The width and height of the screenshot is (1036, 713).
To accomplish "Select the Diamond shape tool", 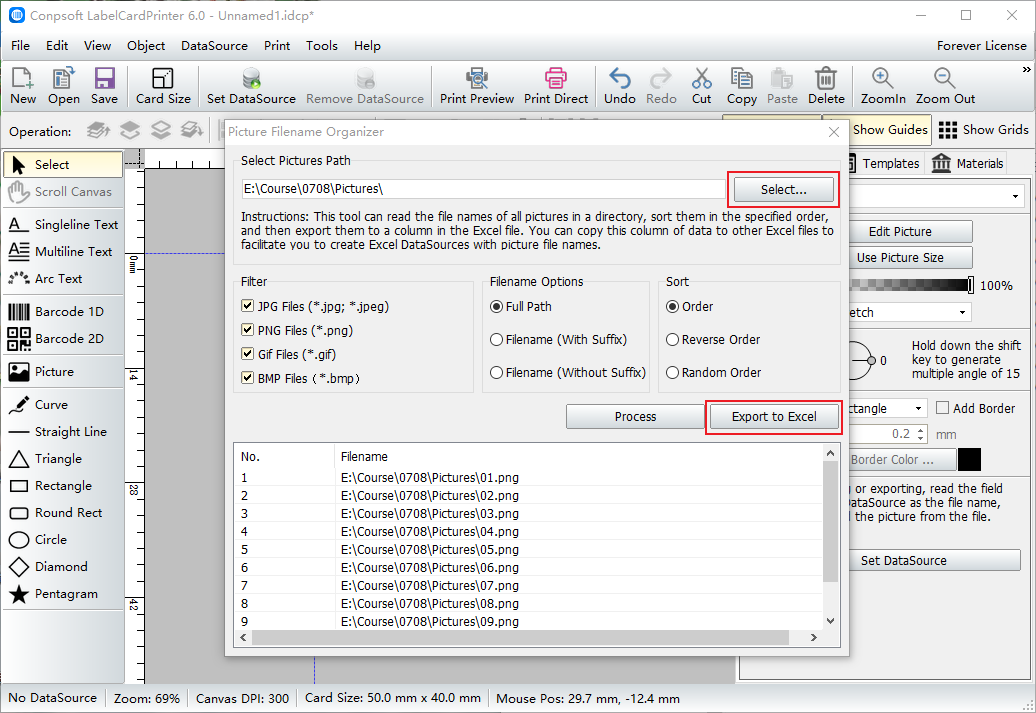I will [x=63, y=567].
